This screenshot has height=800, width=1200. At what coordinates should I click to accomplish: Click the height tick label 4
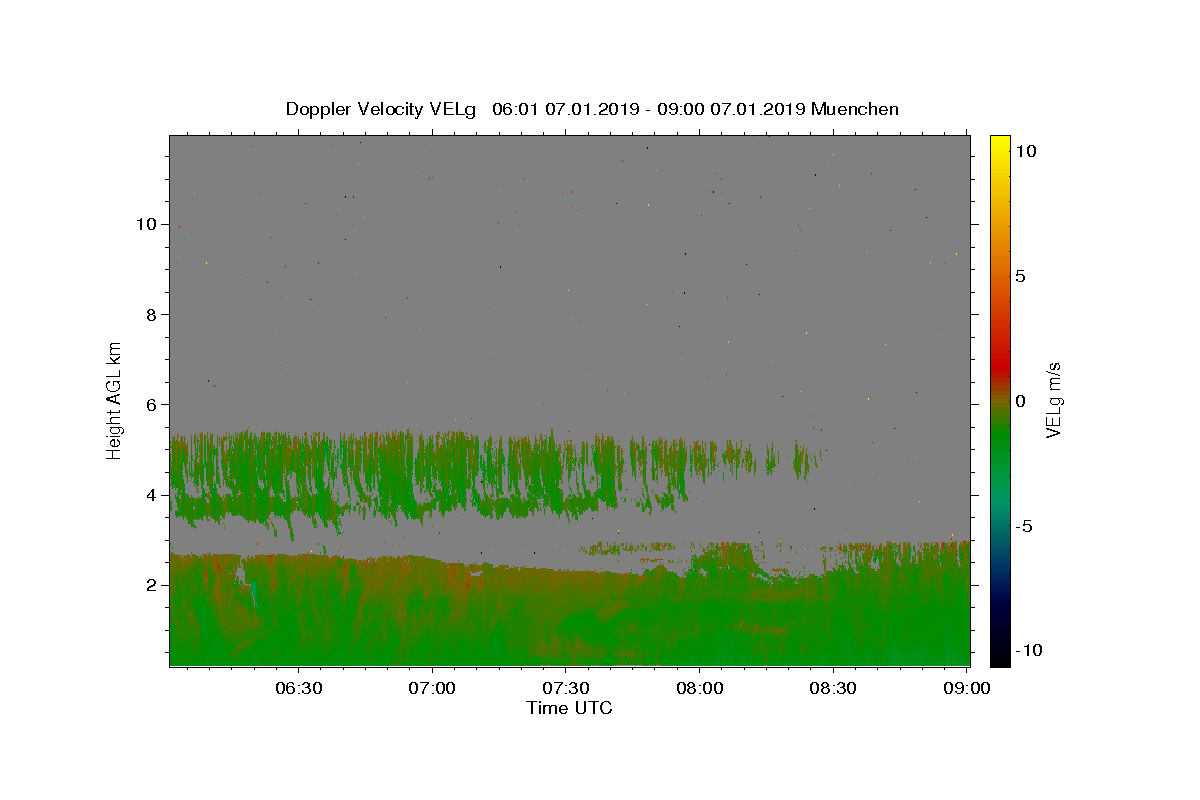(151, 495)
